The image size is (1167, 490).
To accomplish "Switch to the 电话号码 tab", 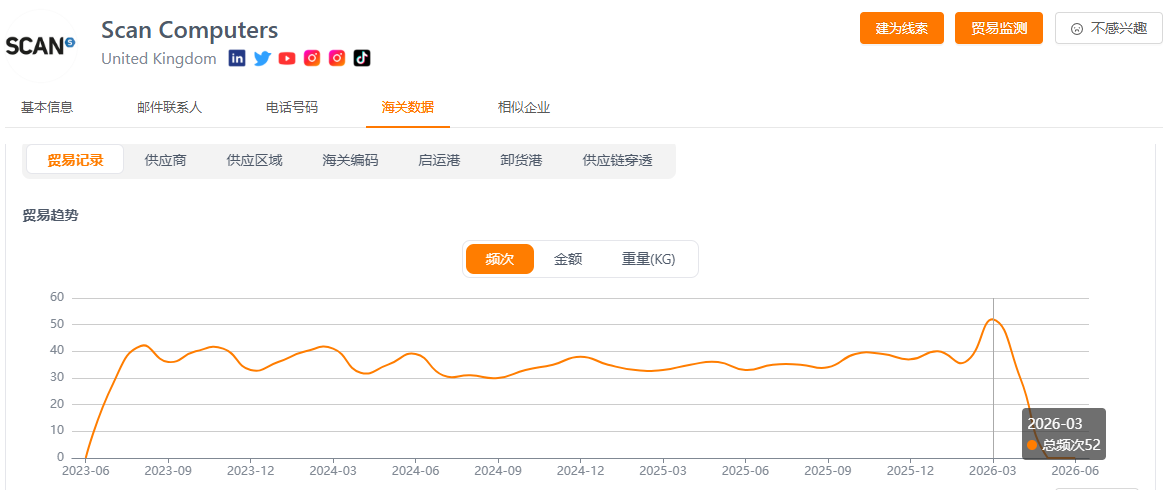I will tap(292, 107).
